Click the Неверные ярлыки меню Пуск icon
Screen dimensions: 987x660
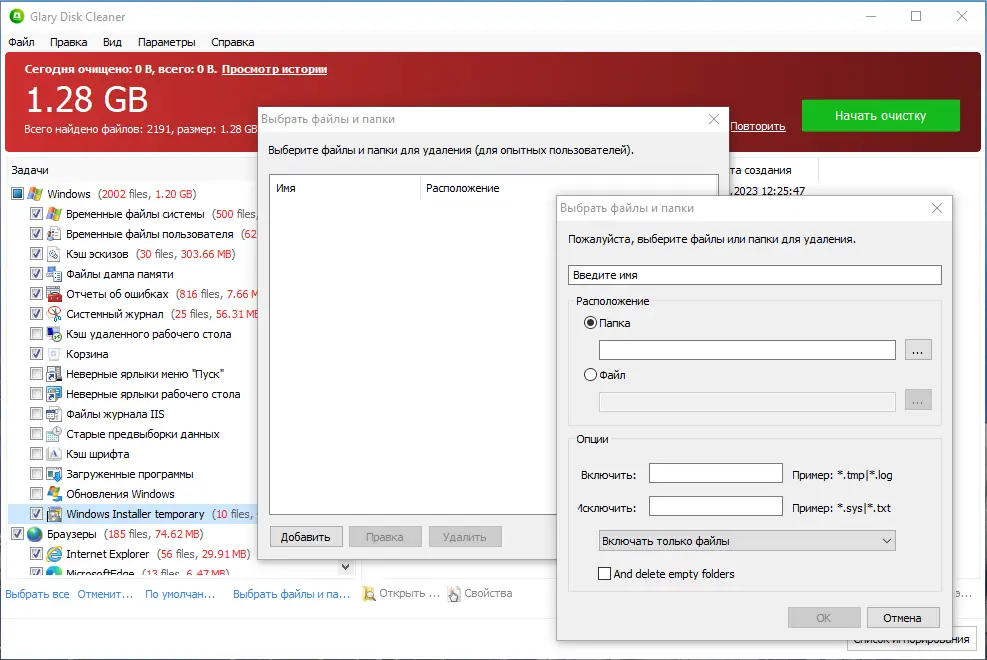(54, 374)
